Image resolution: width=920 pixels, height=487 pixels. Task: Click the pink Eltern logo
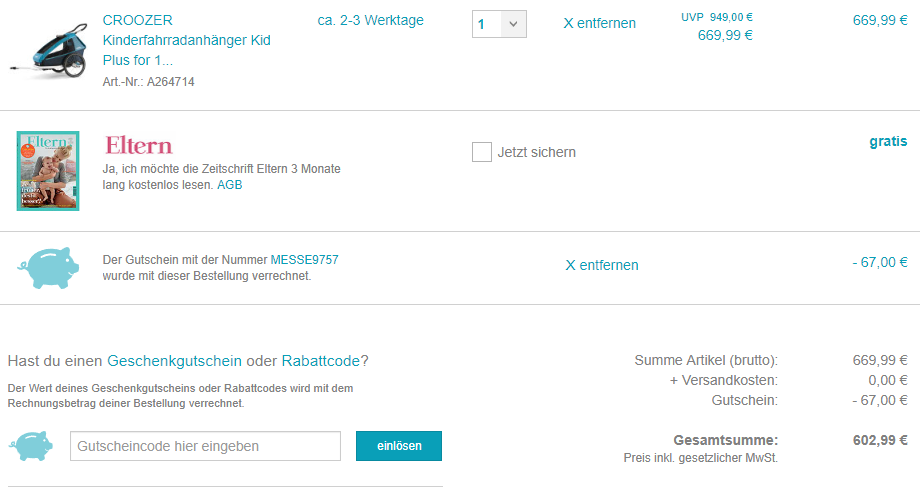138,146
